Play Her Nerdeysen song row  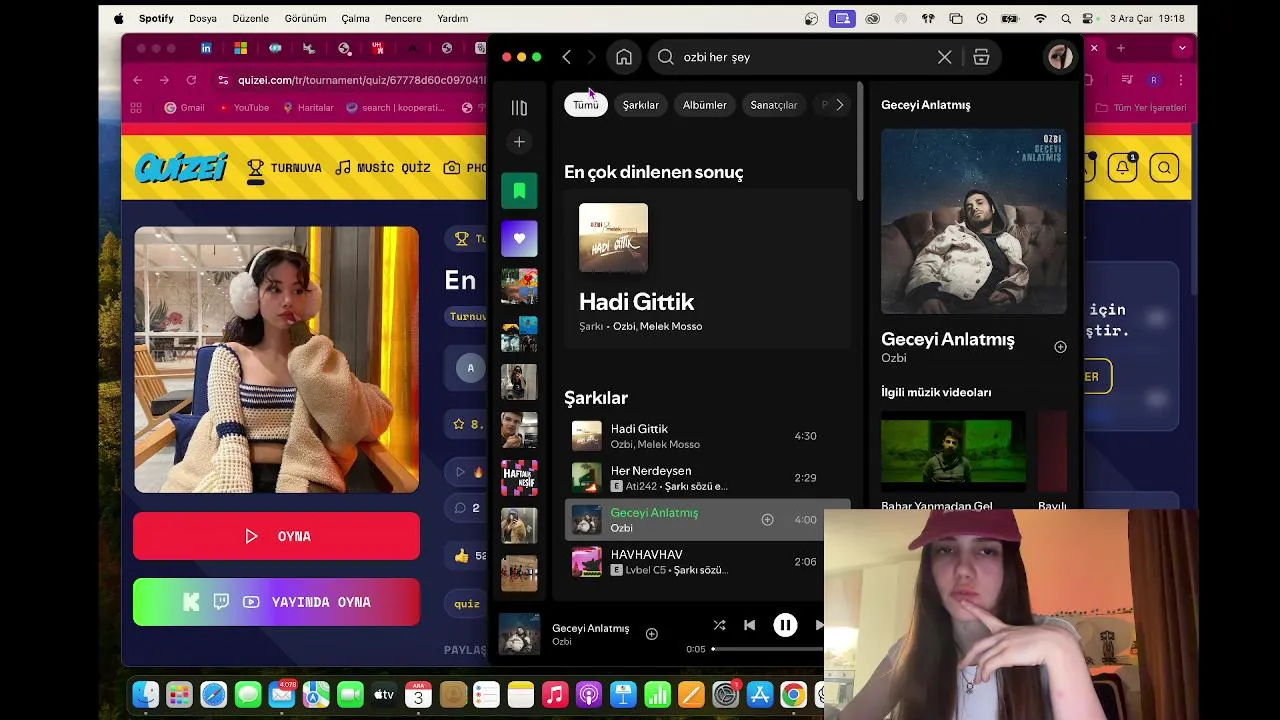(707, 478)
